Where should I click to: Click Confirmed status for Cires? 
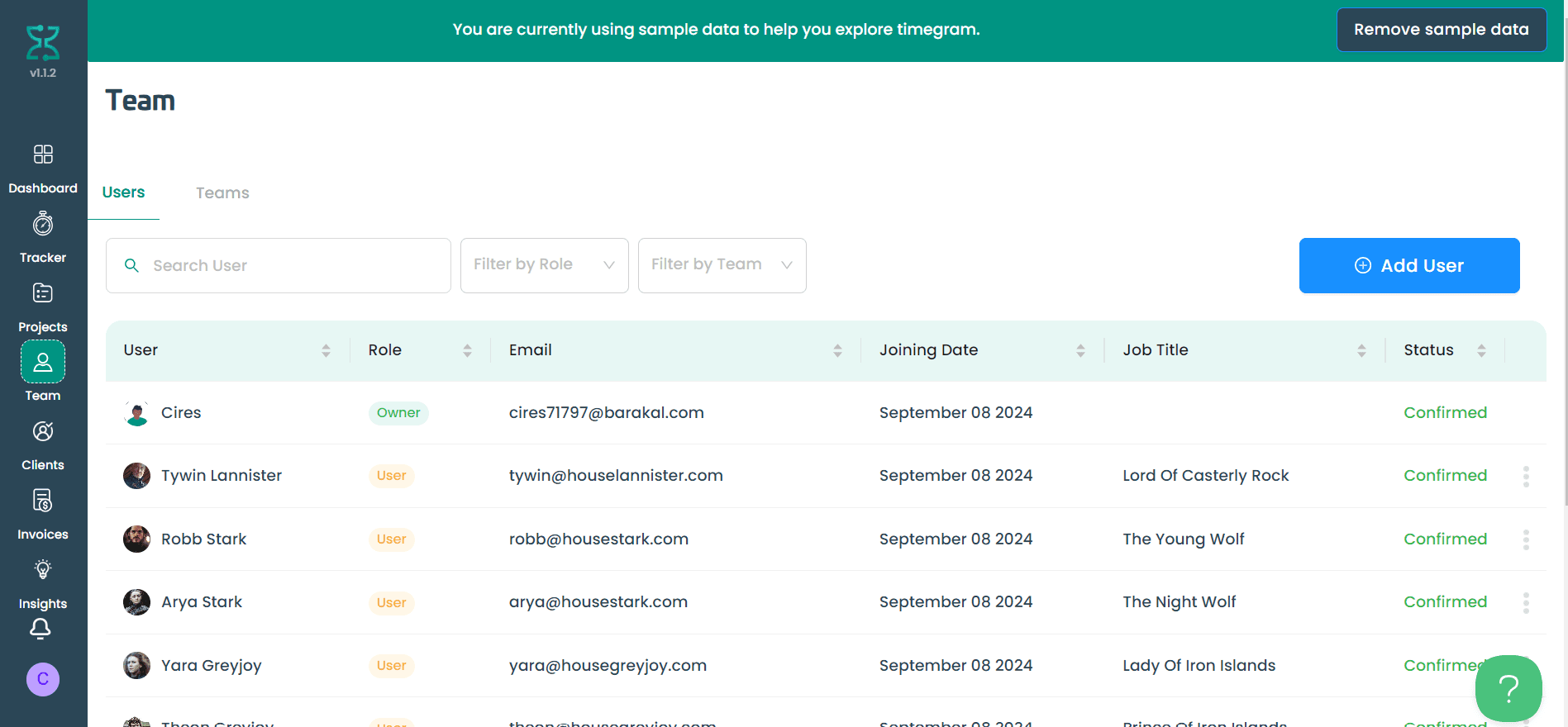pos(1445,413)
